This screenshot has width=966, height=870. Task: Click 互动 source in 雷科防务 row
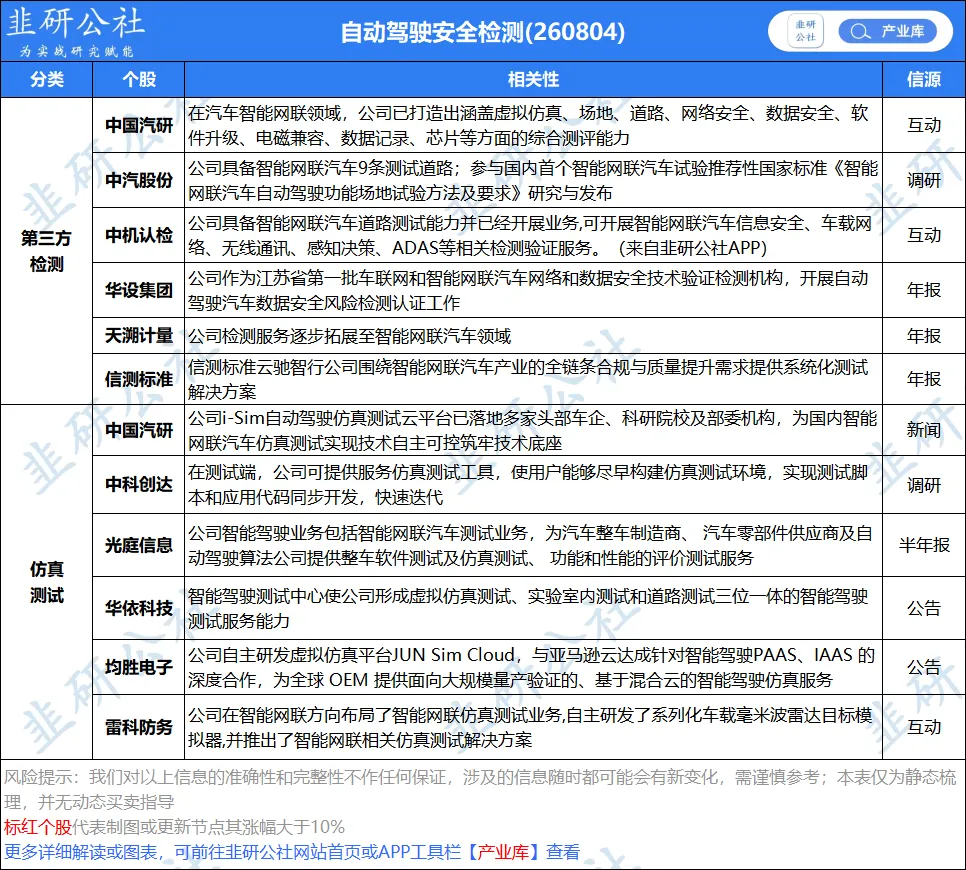coord(923,727)
